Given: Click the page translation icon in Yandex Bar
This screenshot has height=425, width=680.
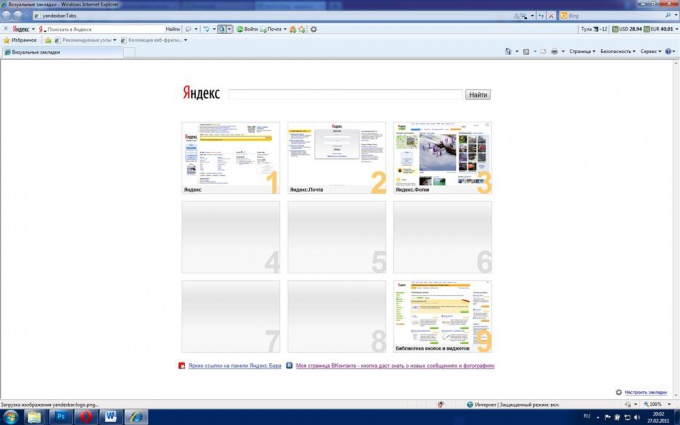Looking at the screenshot, I should coord(207,29).
